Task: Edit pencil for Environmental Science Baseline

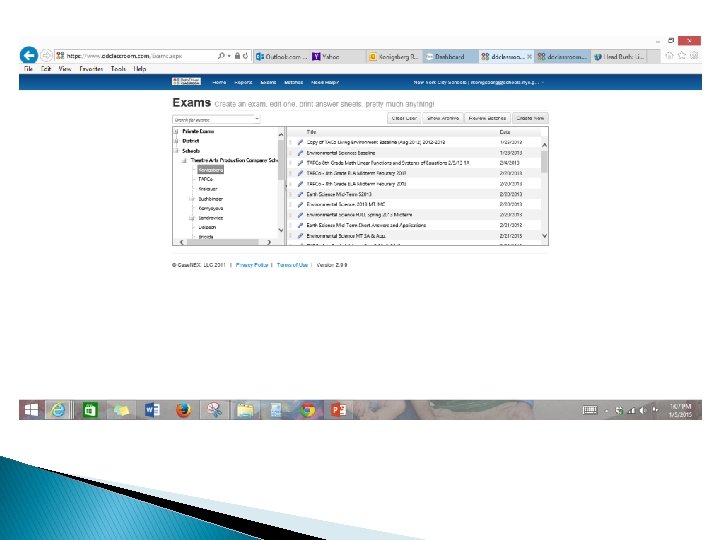Action: (x=300, y=152)
